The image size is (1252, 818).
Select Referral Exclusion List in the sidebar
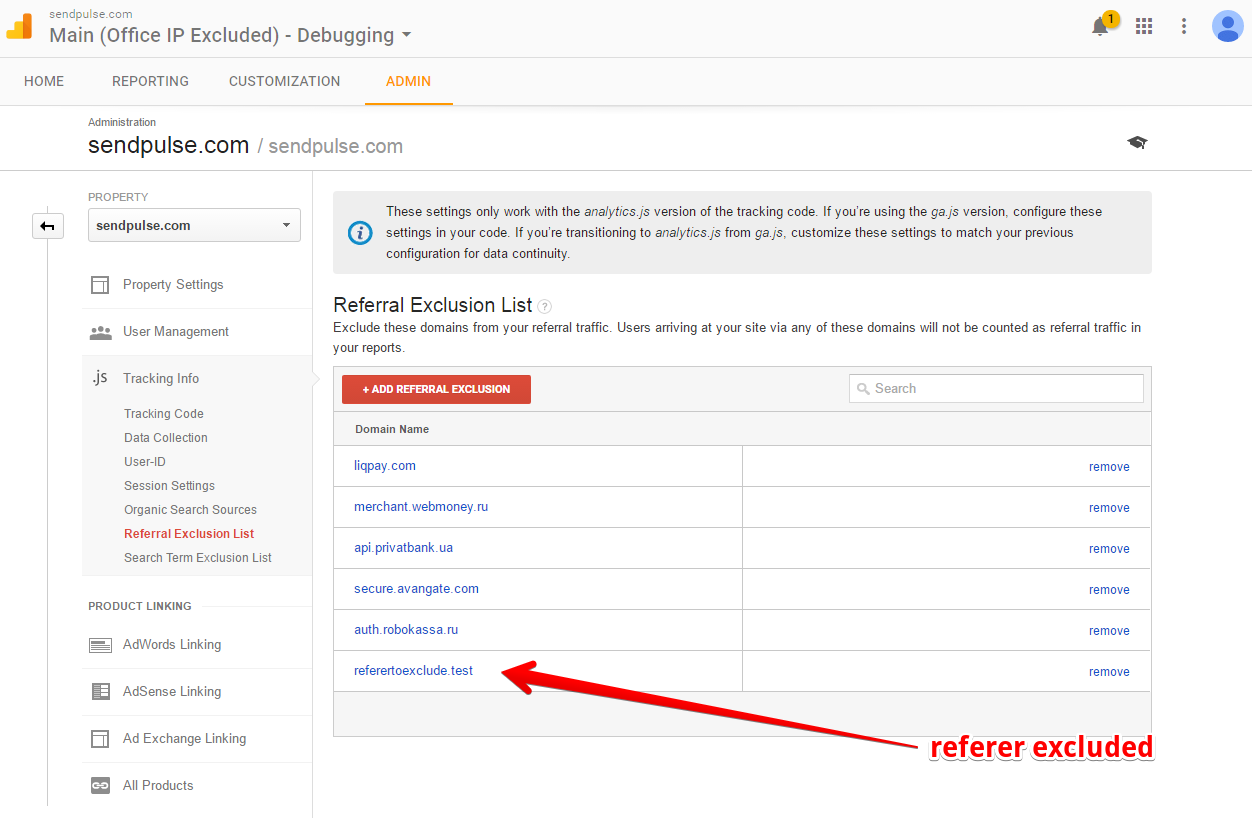point(189,534)
